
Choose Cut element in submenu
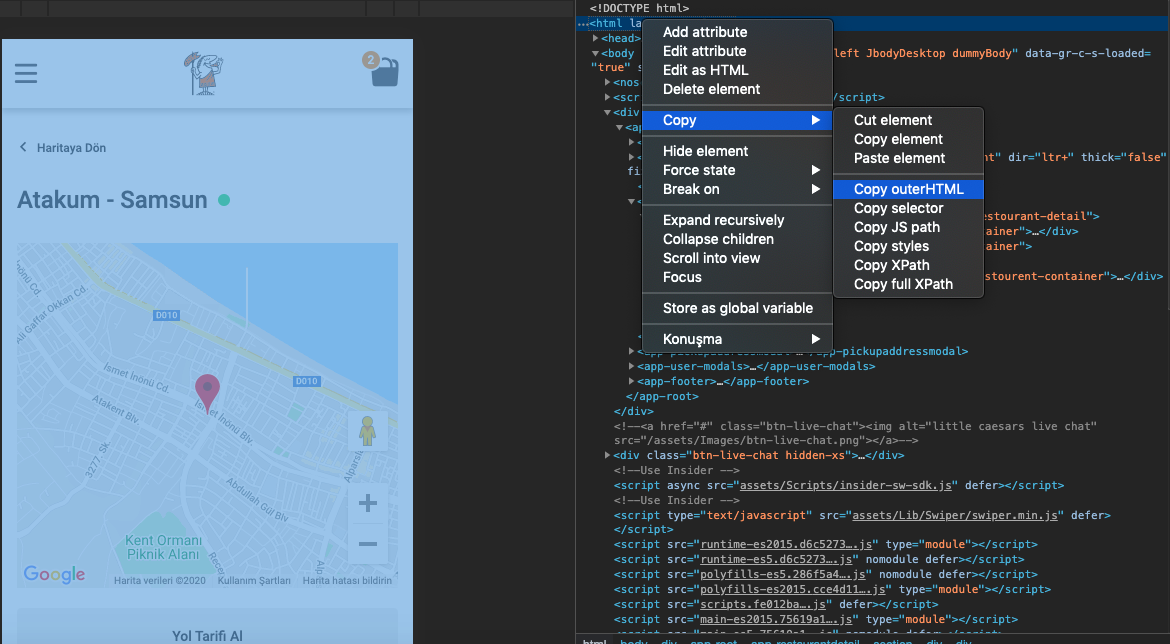coord(908,120)
